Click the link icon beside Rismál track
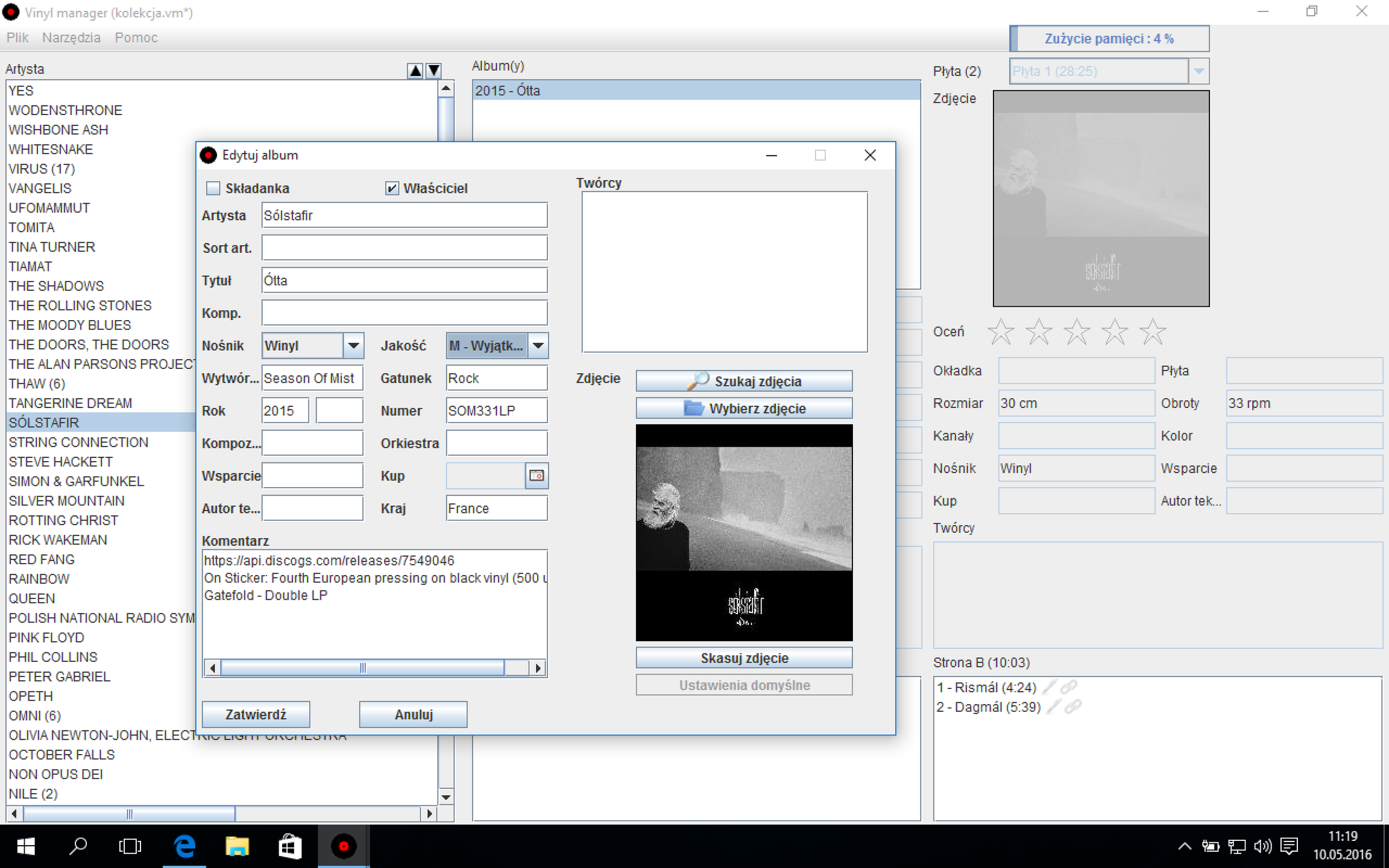 tap(1069, 687)
